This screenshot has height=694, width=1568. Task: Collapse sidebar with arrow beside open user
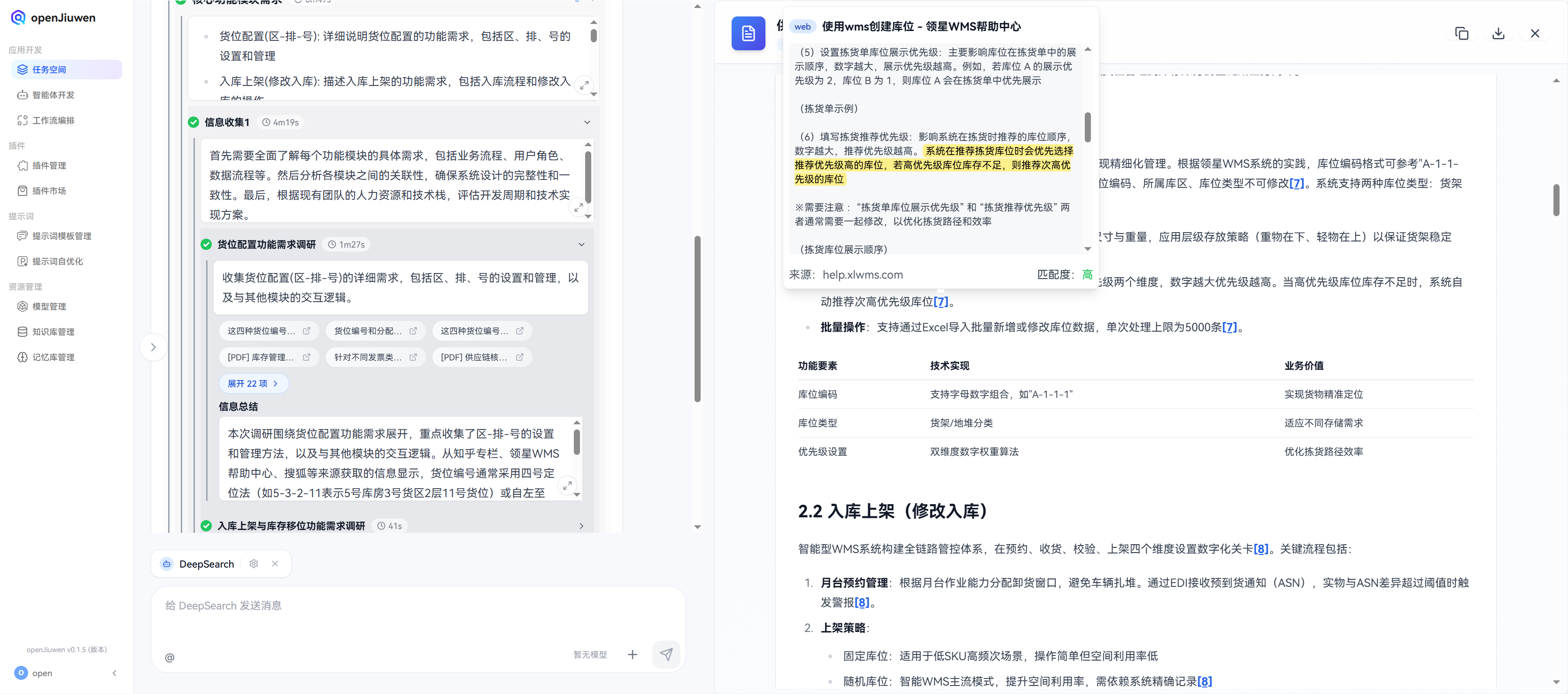115,673
